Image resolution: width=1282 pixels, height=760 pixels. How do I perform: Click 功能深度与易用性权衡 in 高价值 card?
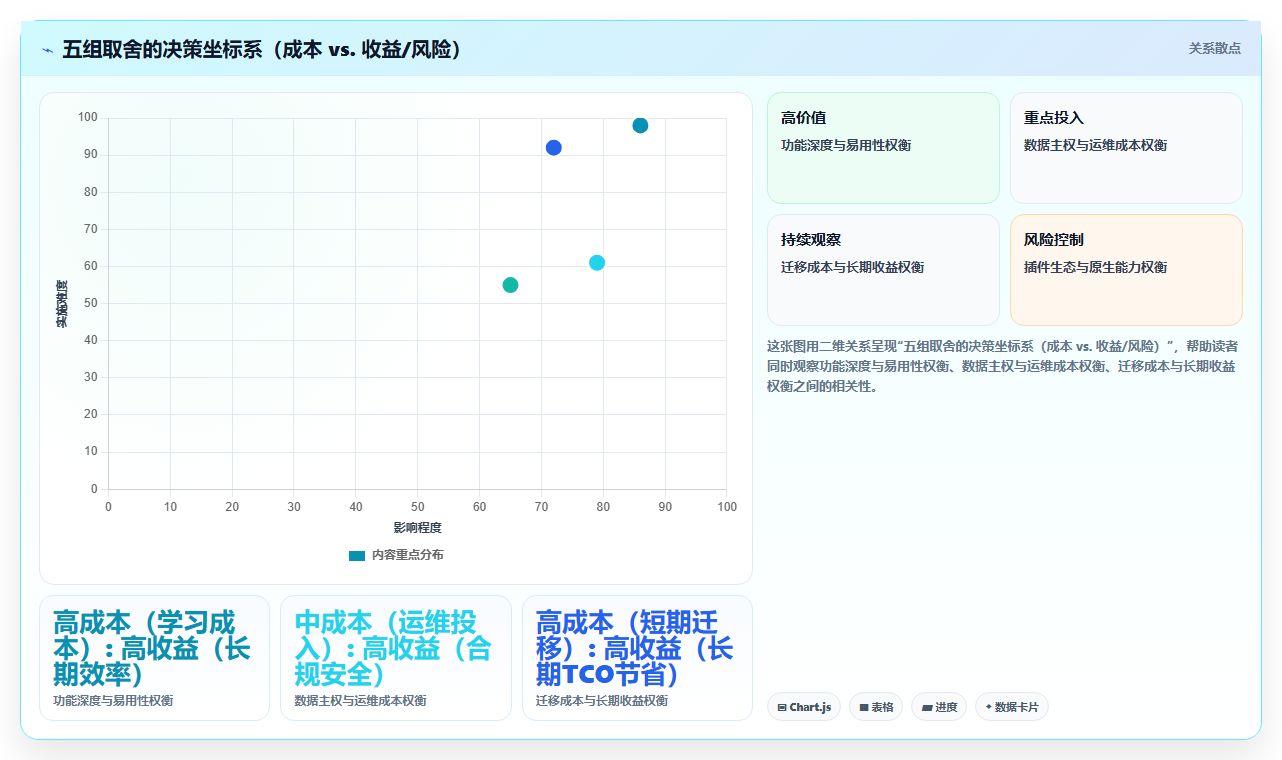[846, 145]
